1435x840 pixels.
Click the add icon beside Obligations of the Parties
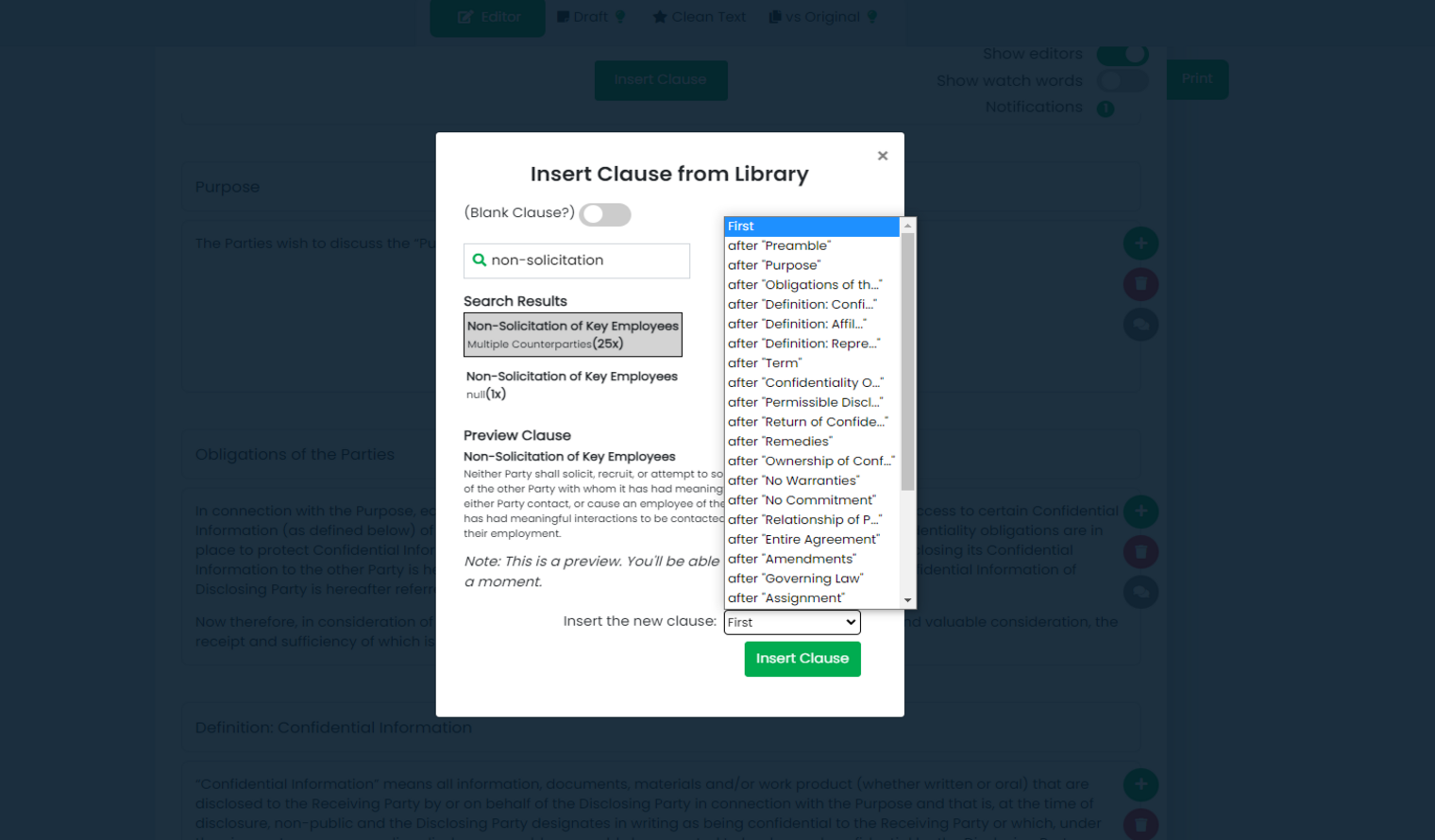coord(1140,512)
